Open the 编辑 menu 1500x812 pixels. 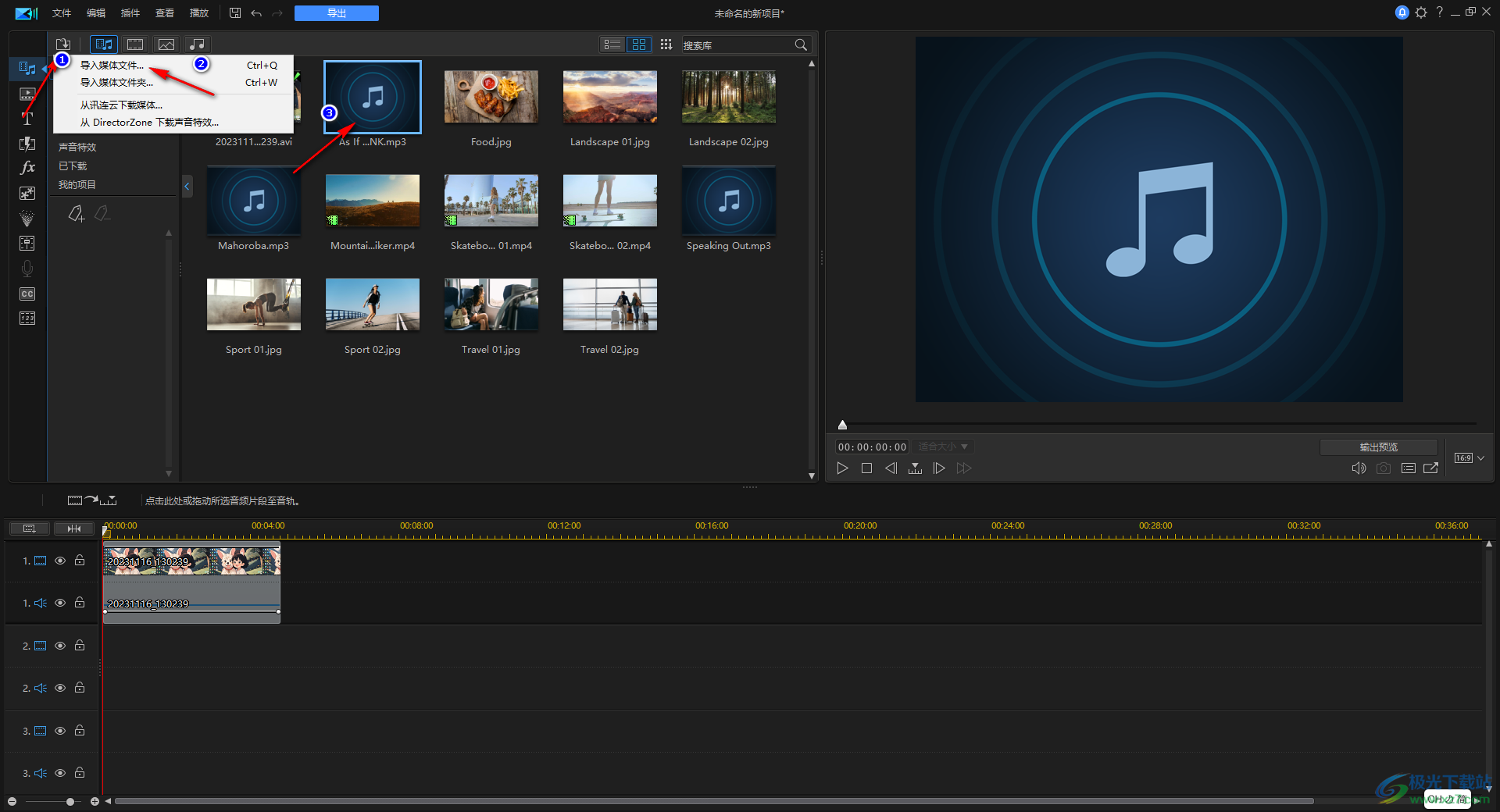[96, 13]
